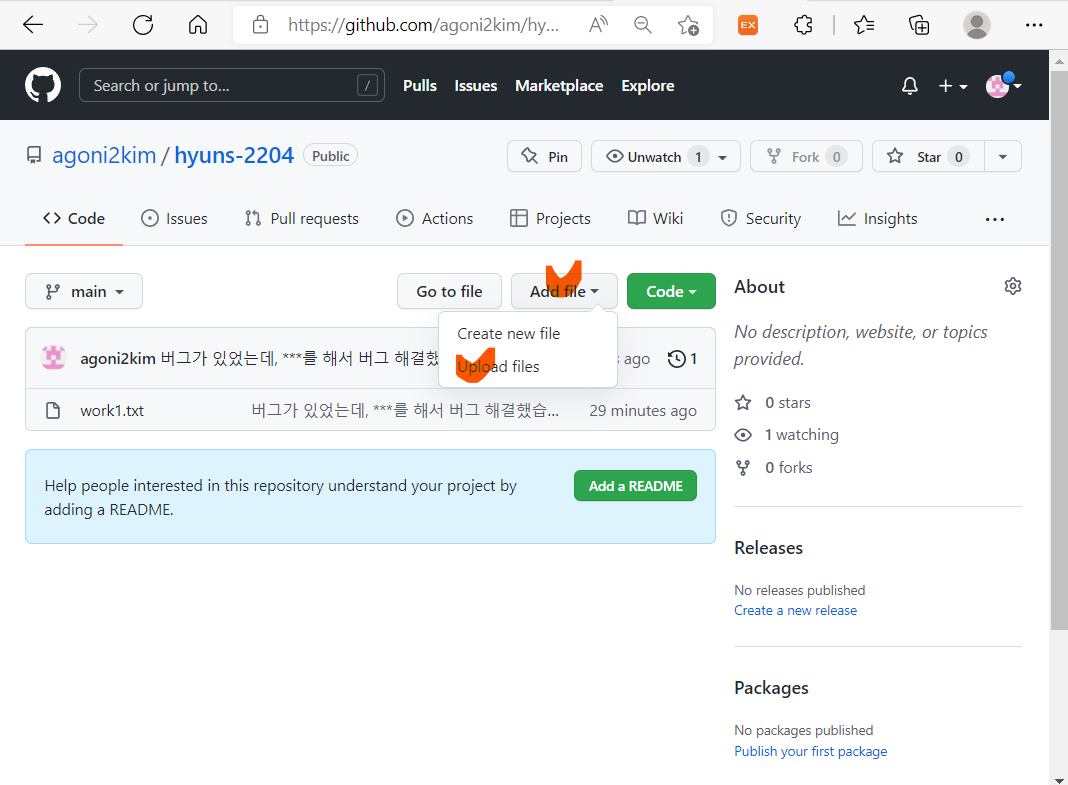Open Pulls in the top navigation
Image resolution: width=1068 pixels, height=785 pixels.
[x=420, y=86]
